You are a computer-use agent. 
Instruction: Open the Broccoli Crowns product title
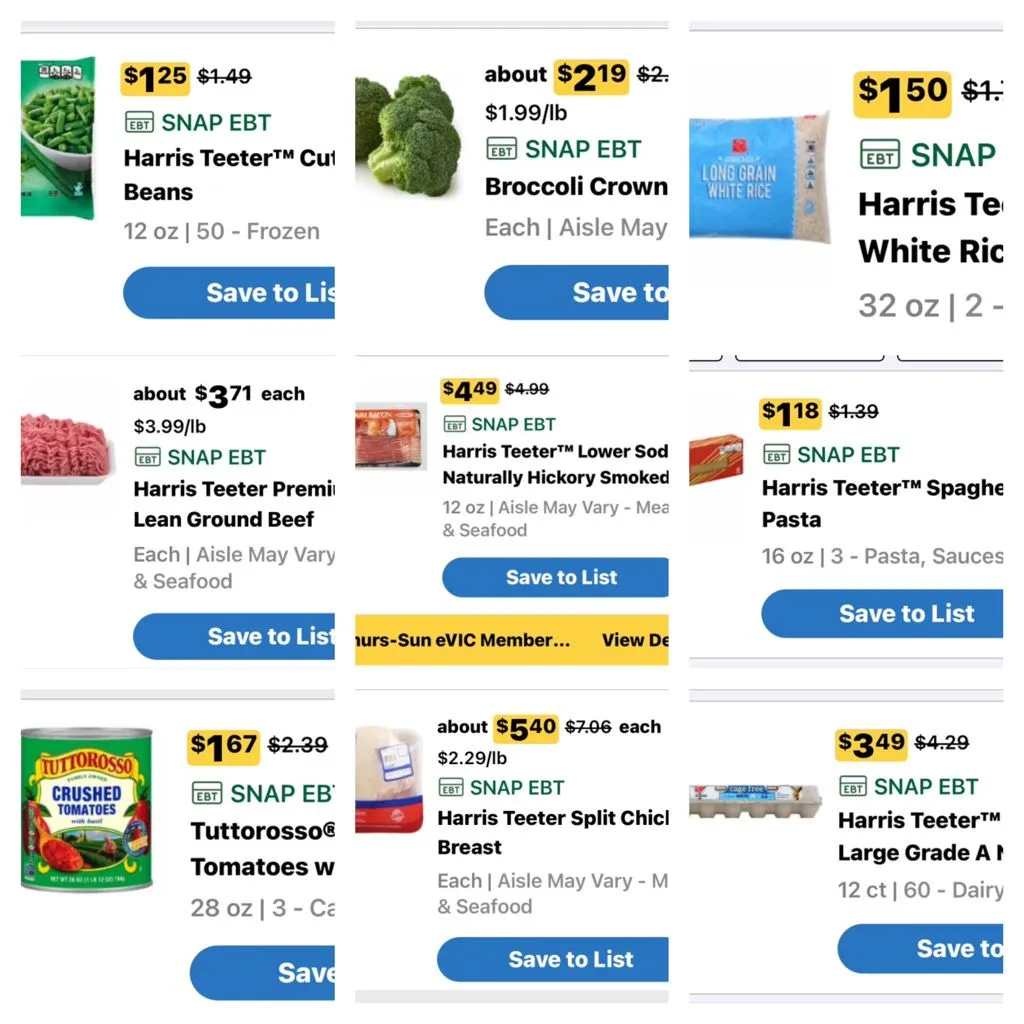tap(576, 187)
